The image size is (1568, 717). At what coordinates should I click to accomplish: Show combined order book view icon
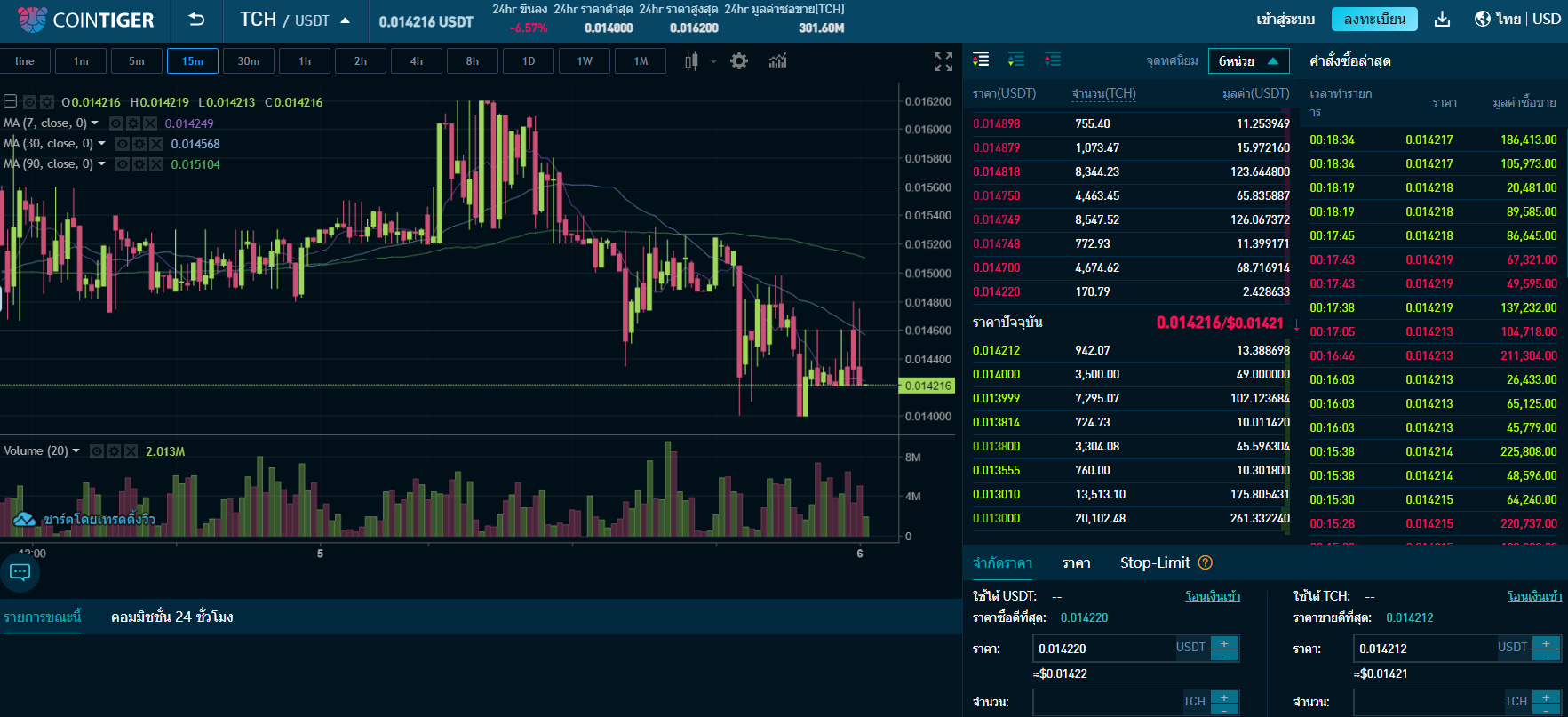point(981,59)
